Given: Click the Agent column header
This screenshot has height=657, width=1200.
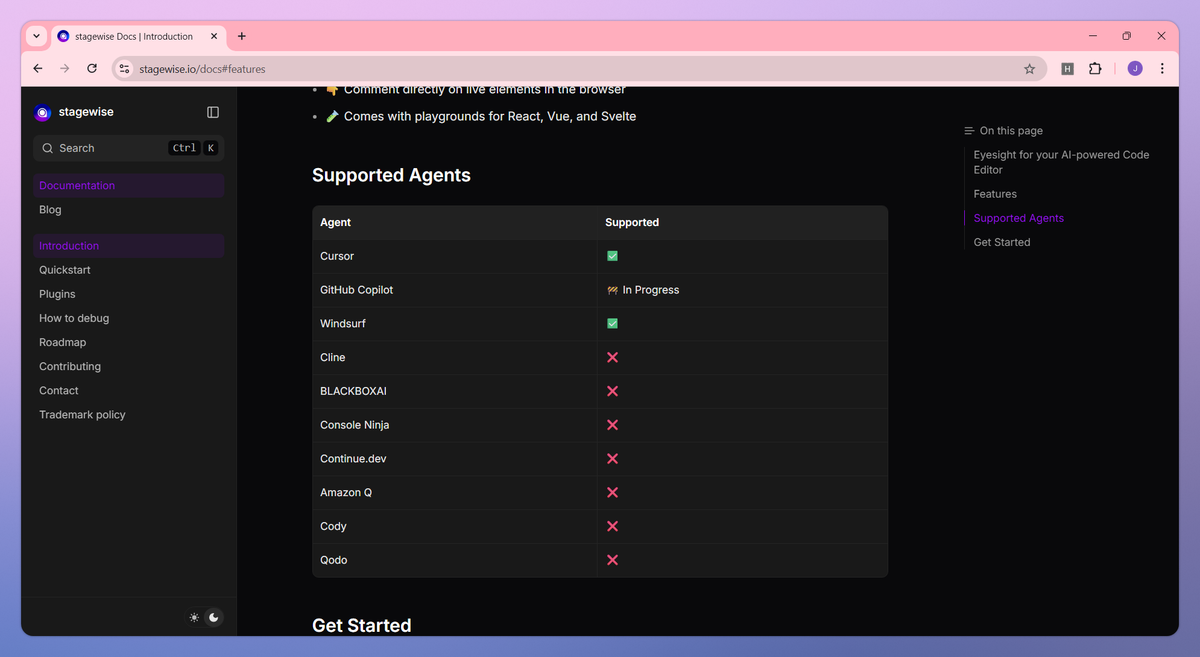Looking at the screenshot, I should [455, 222].
